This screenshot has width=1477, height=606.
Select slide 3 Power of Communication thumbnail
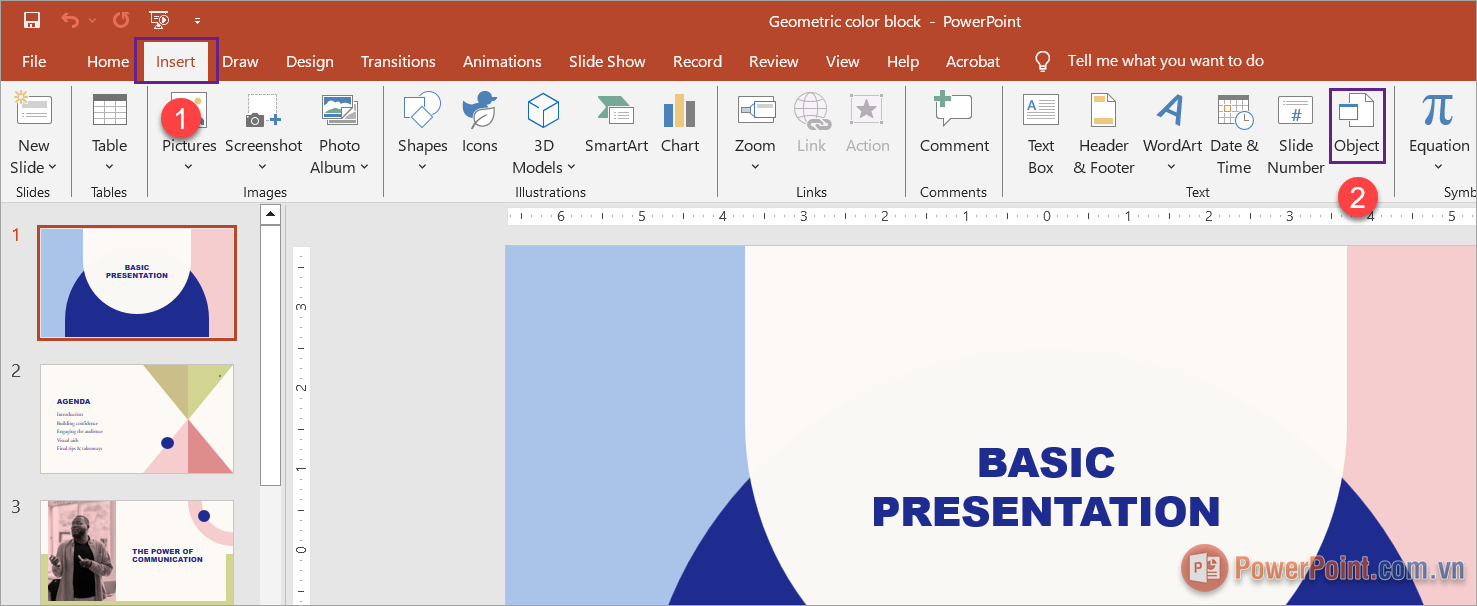[x=137, y=552]
